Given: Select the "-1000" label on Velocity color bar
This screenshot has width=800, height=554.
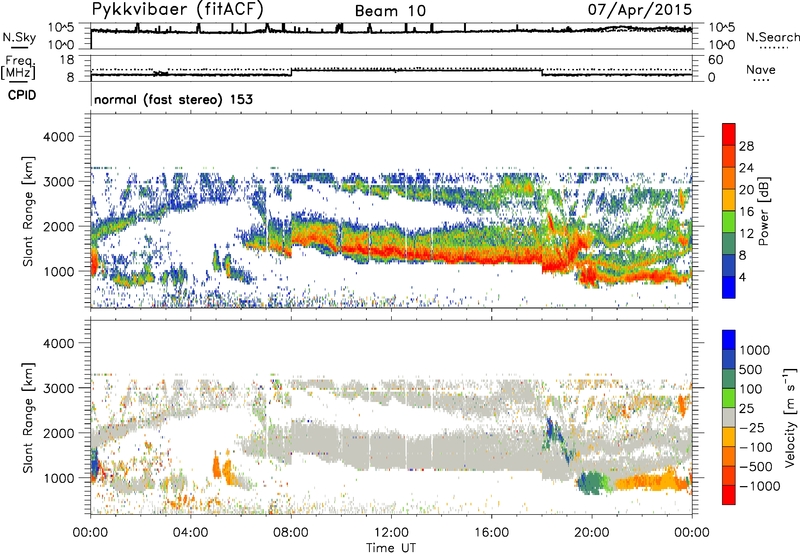Looking at the screenshot, I should coord(759,486).
